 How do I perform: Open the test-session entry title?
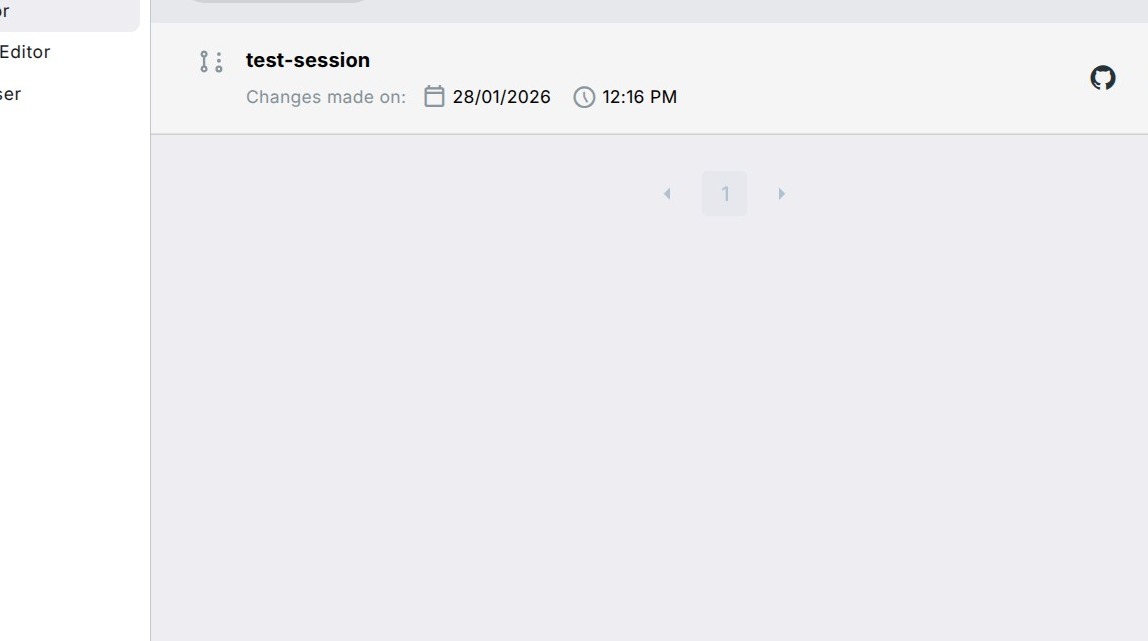click(x=308, y=60)
